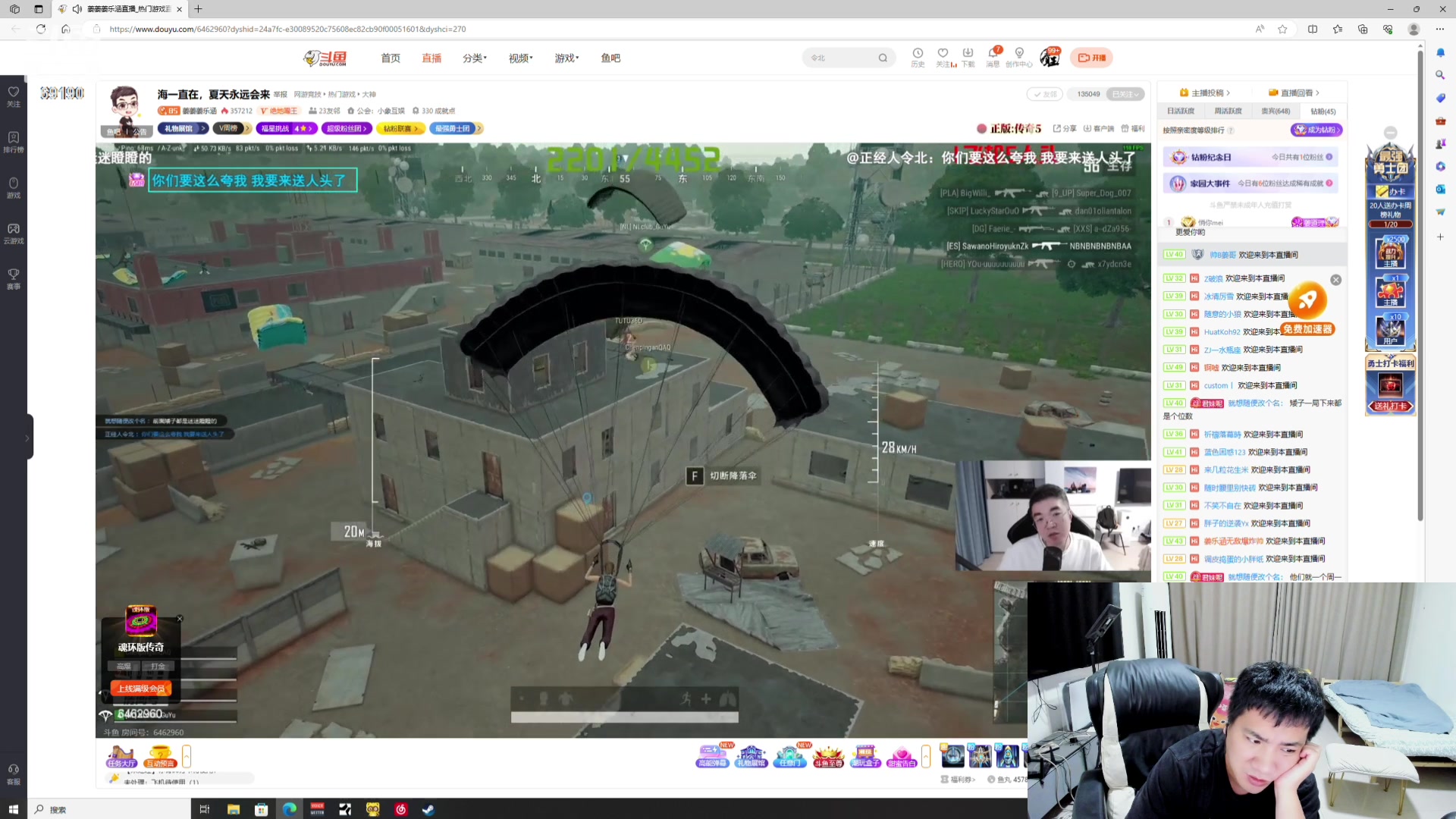Close the 魂环版传奇 ad overlay
This screenshot has width=1456, height=819.
(x=180, y=619)
